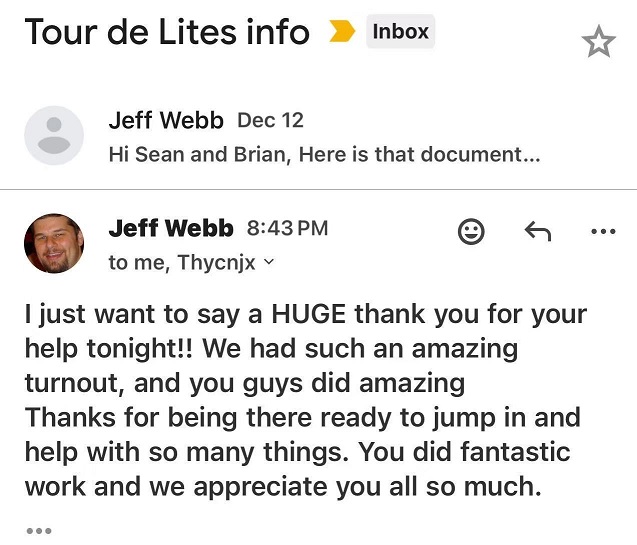Screen dimensions: 637x545
Task: Expand the collapsed Dec 12 message snippet
Action: (324, 156)
